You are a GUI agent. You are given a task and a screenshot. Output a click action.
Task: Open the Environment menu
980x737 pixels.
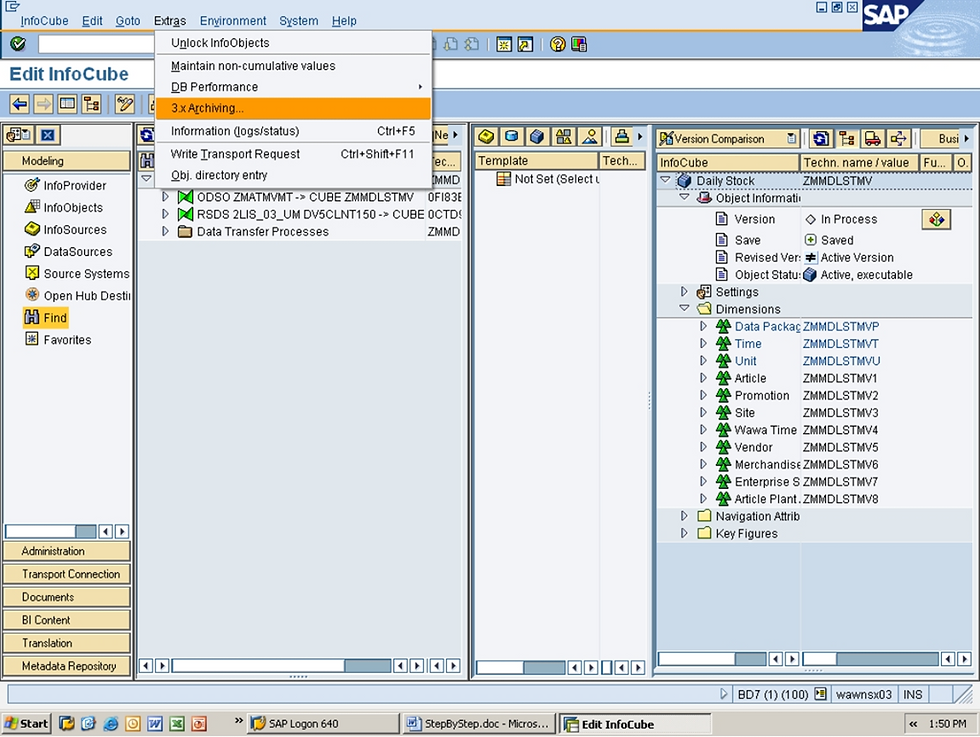pyautogui.click(x=232, y=21)
